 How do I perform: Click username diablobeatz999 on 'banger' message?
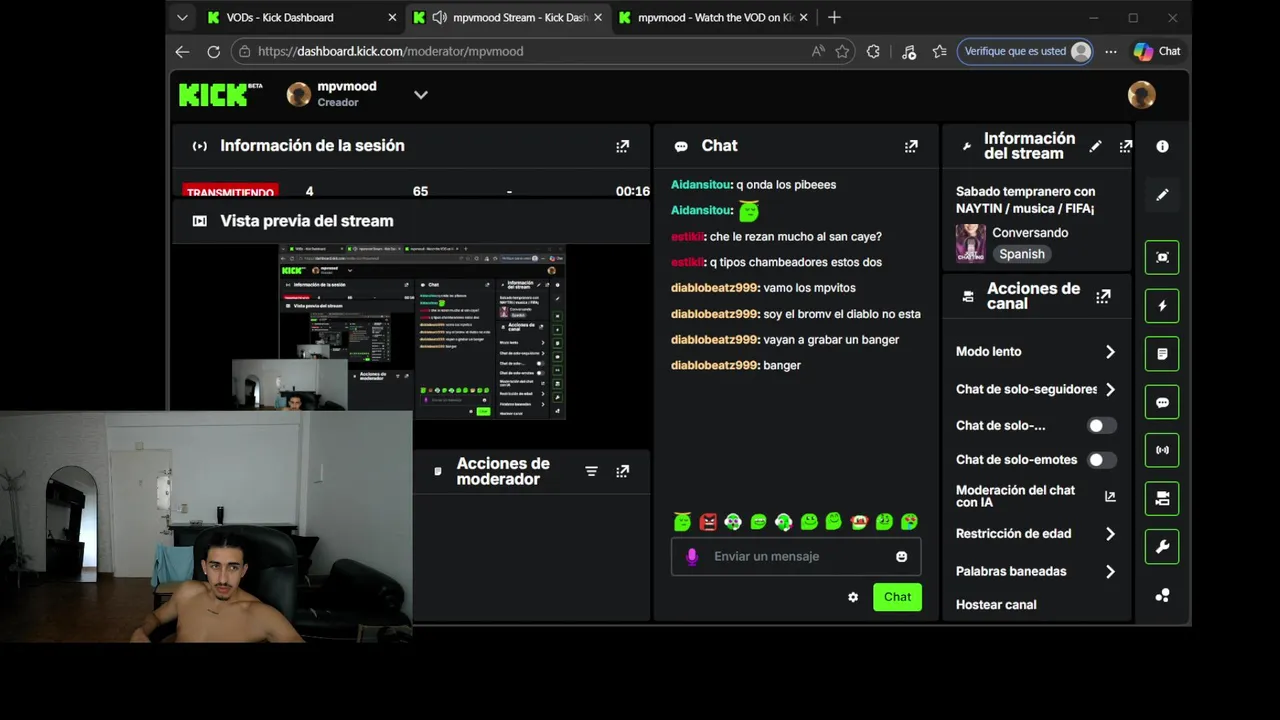[x=714, y=366]
